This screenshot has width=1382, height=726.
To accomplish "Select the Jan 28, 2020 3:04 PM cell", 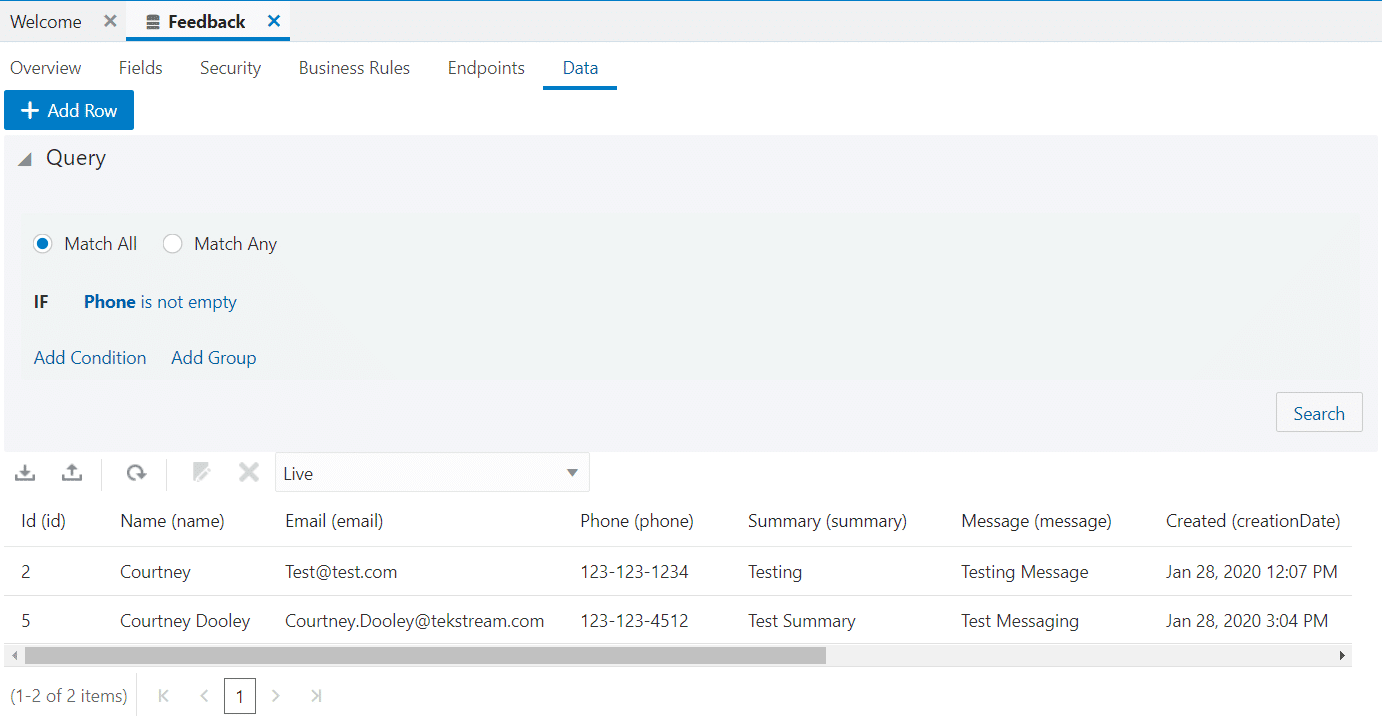I will pos(1247,621).
